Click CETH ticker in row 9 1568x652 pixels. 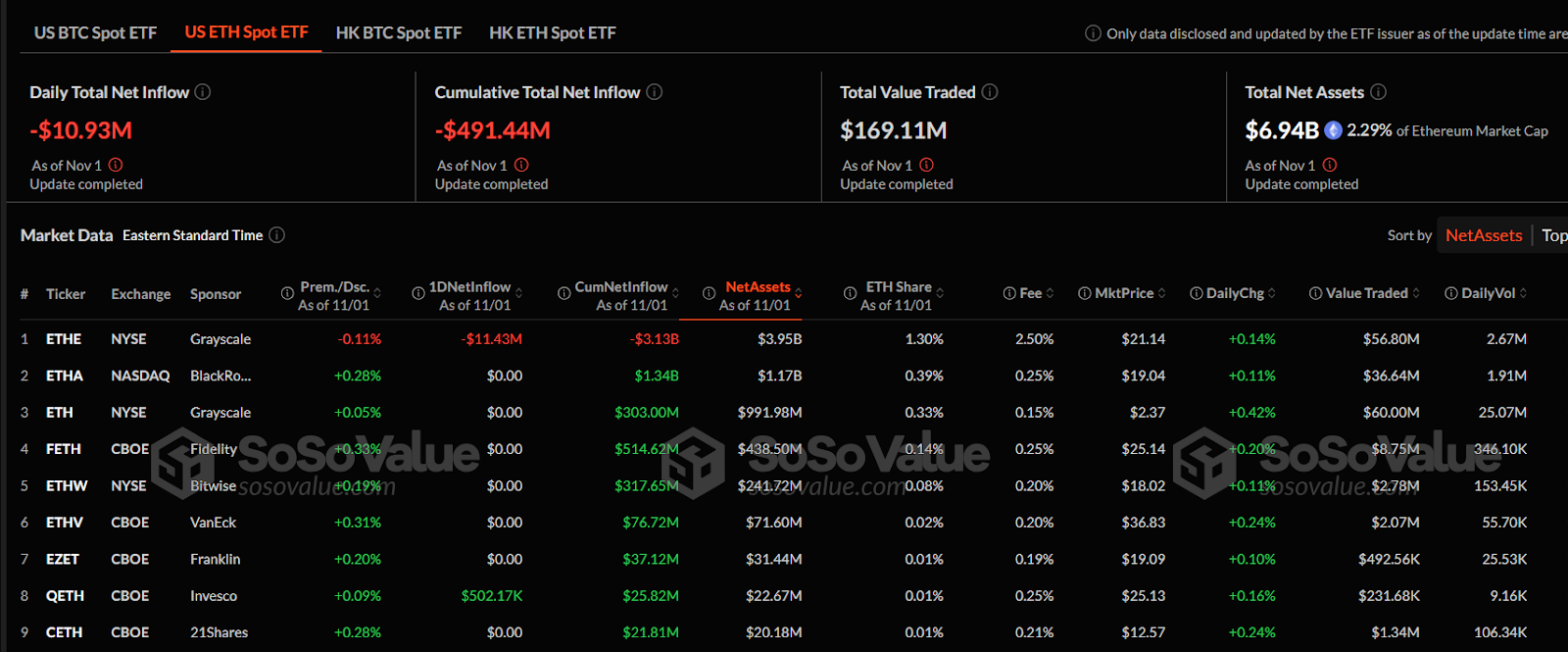(x=64, y=632)
